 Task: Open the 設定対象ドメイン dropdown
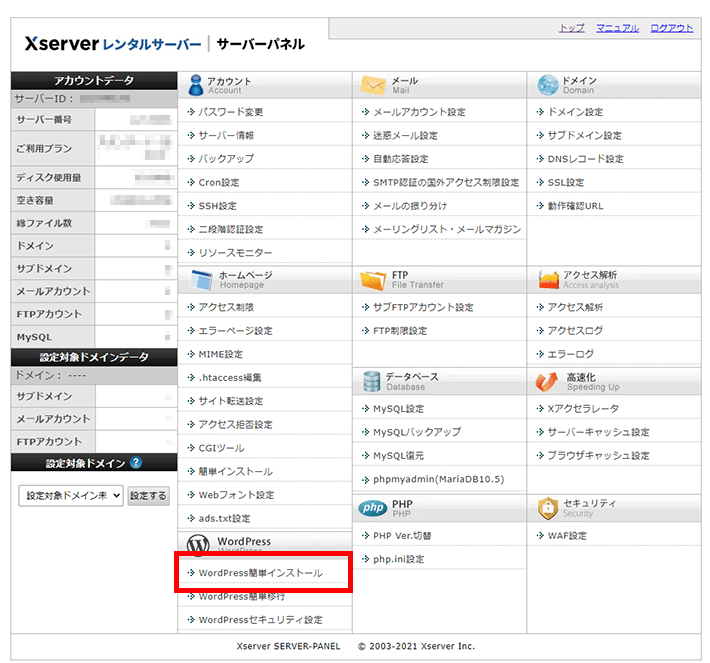pos(71,495)
